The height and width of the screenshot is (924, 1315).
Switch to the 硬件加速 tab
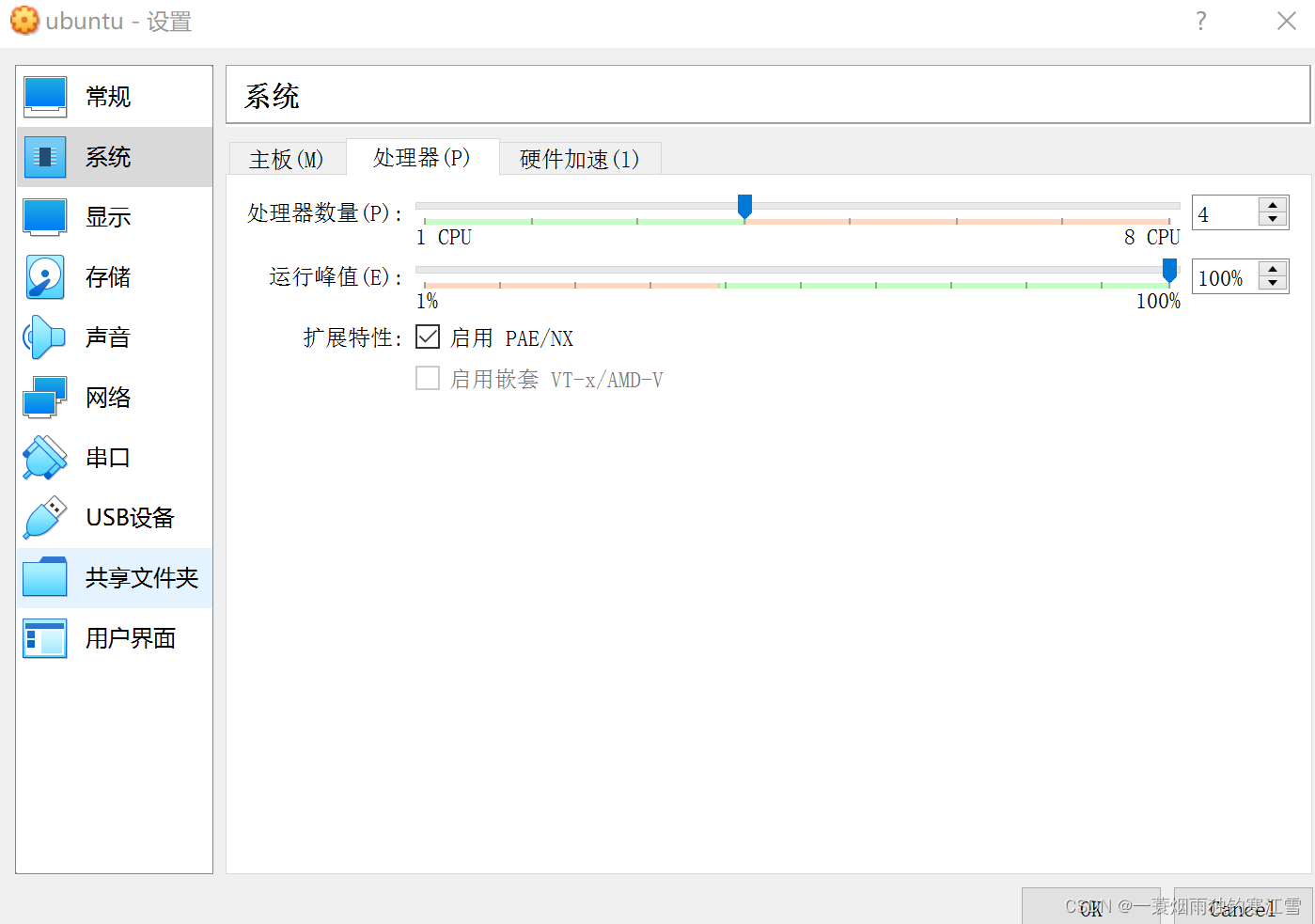tap(580, 159)
